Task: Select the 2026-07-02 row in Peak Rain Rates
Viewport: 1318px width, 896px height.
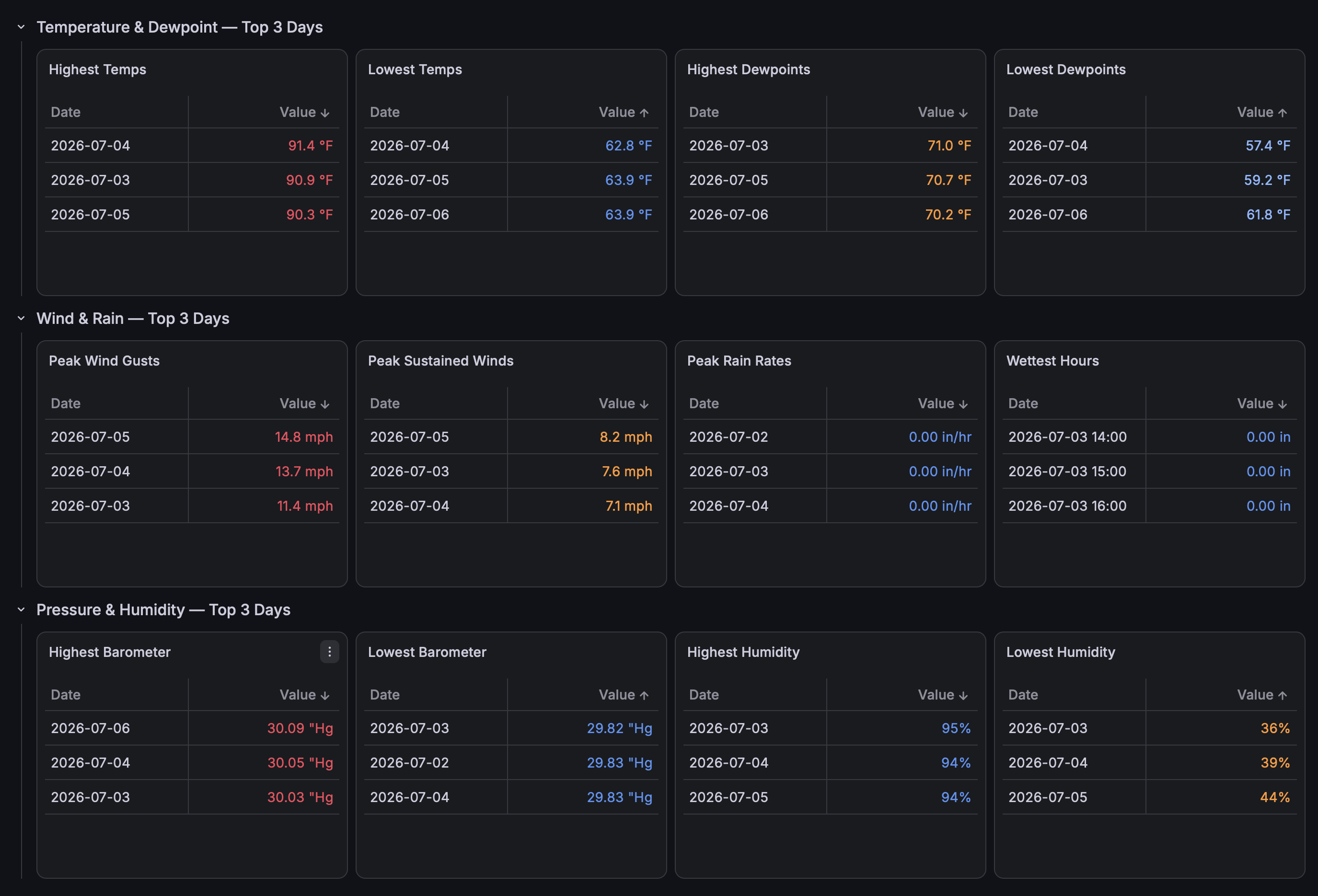Action: (830, 437)
